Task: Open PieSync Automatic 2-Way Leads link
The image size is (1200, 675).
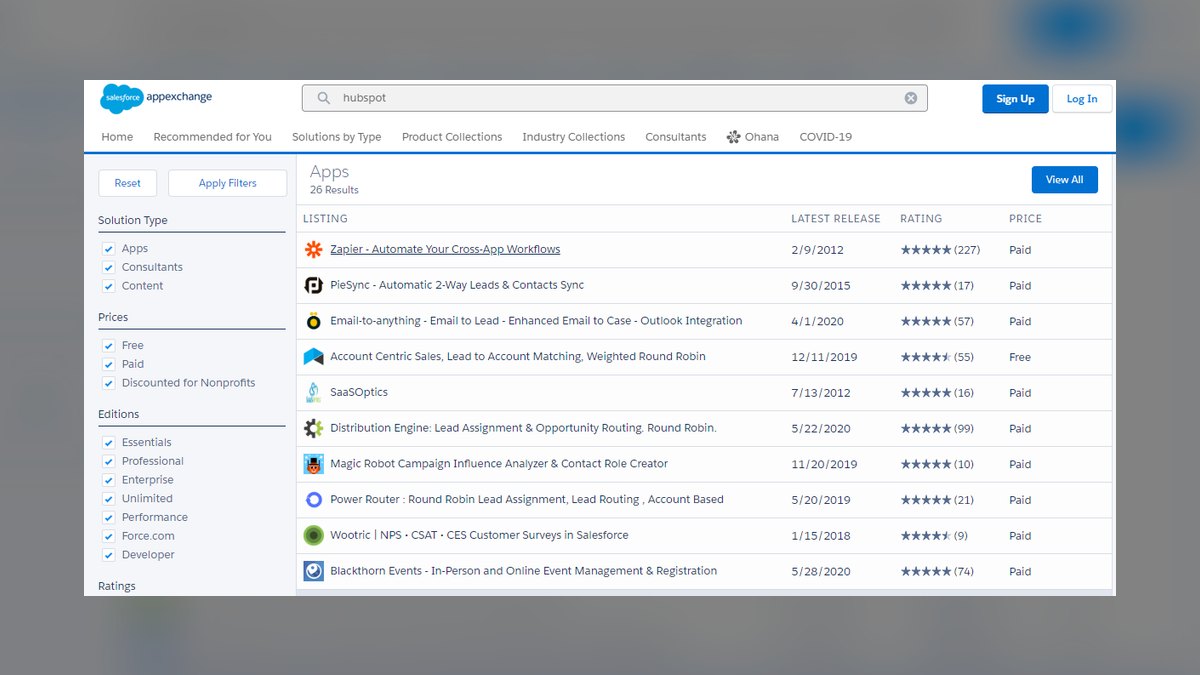Action: point(457,285)
